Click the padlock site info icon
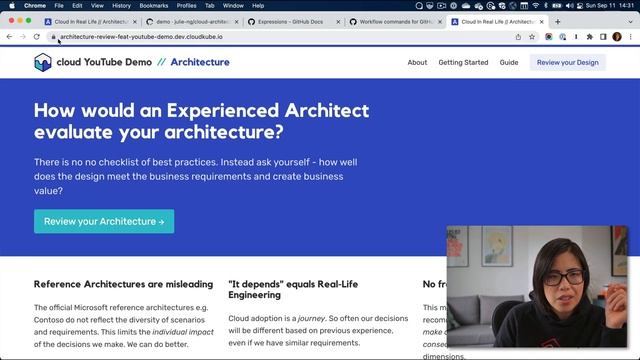Image resolution: width=640 pixels, height=360 pixels. click(53, 37)
